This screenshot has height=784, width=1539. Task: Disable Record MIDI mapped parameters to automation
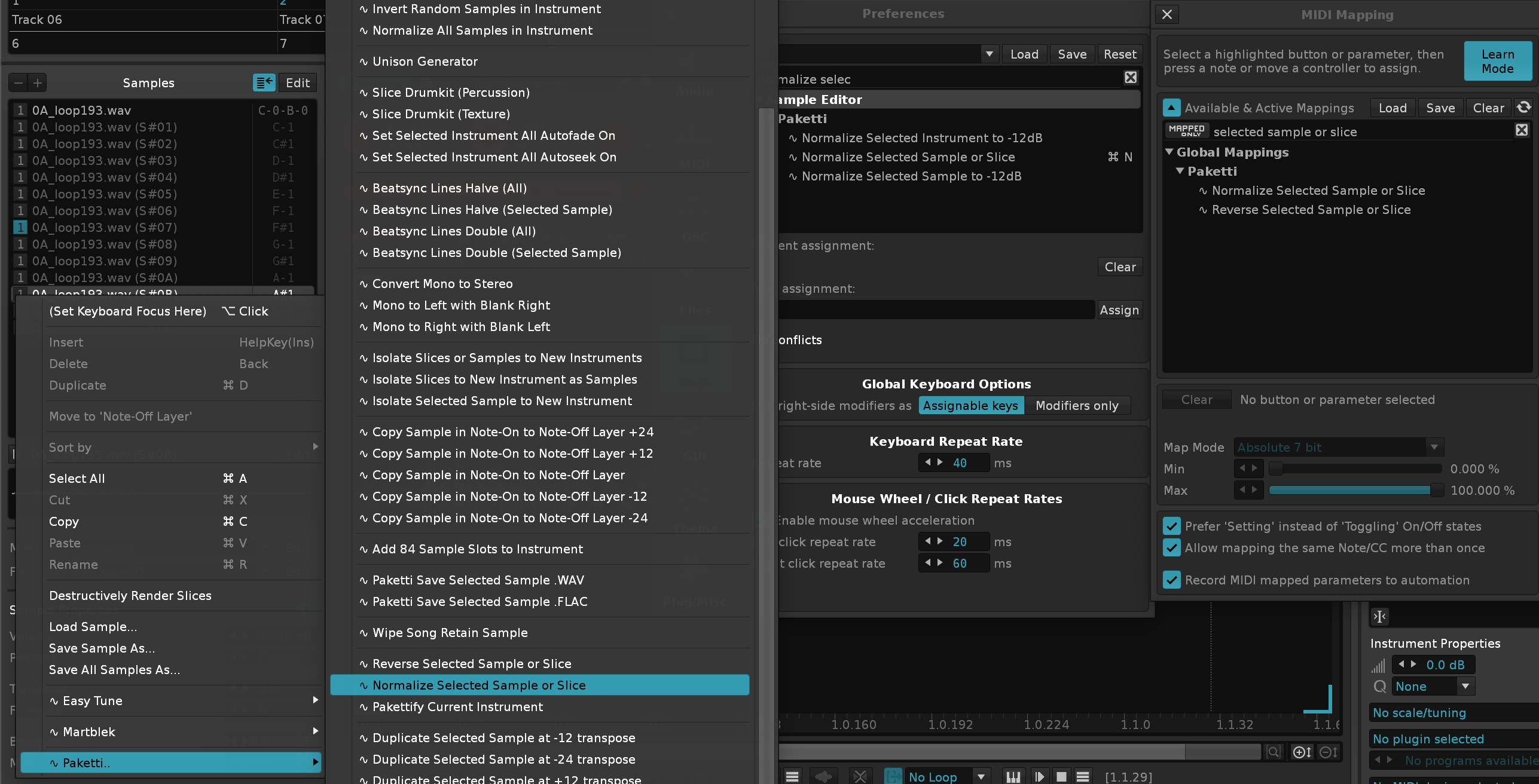coord(1172,580)
